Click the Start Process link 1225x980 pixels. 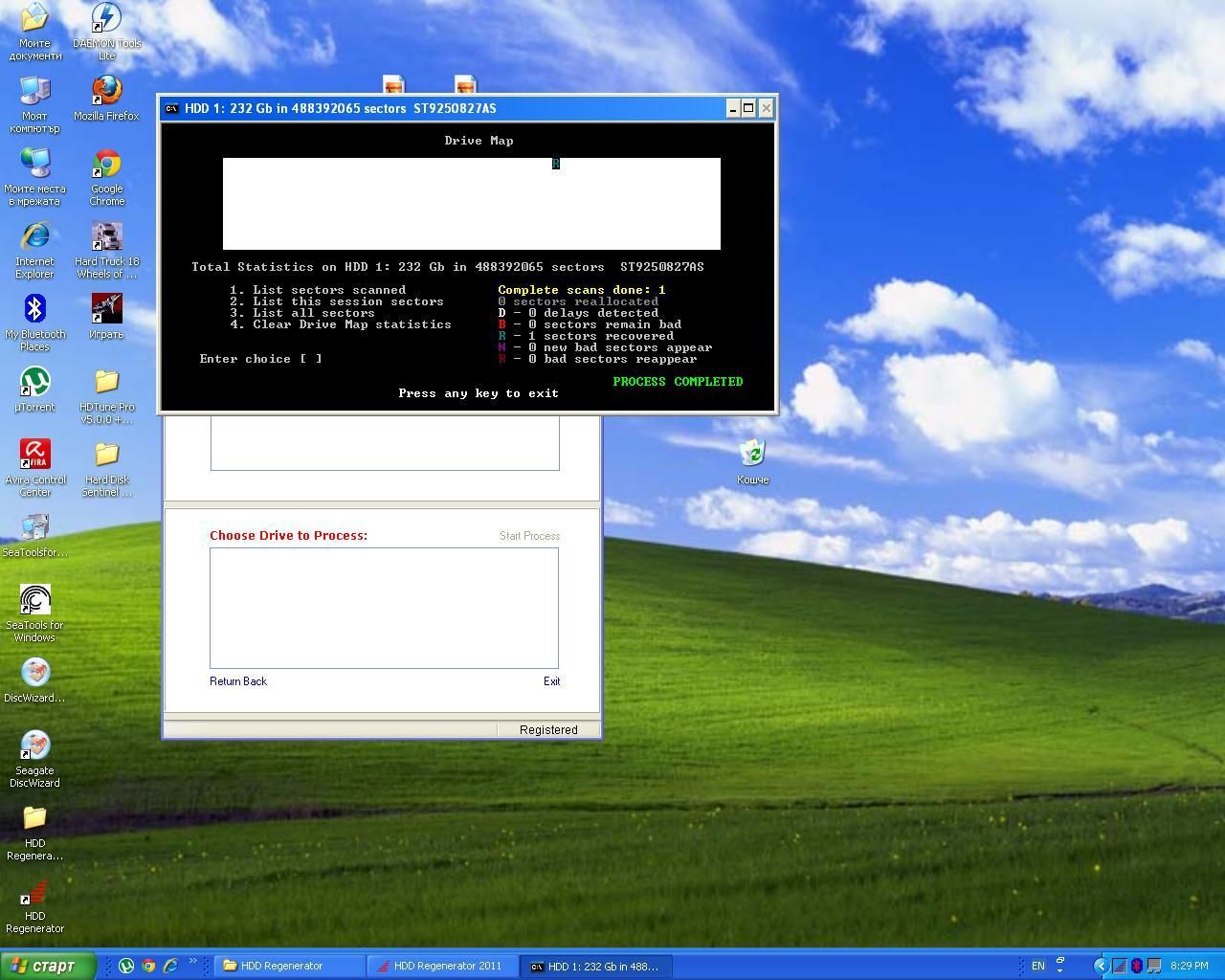[529, 536]
